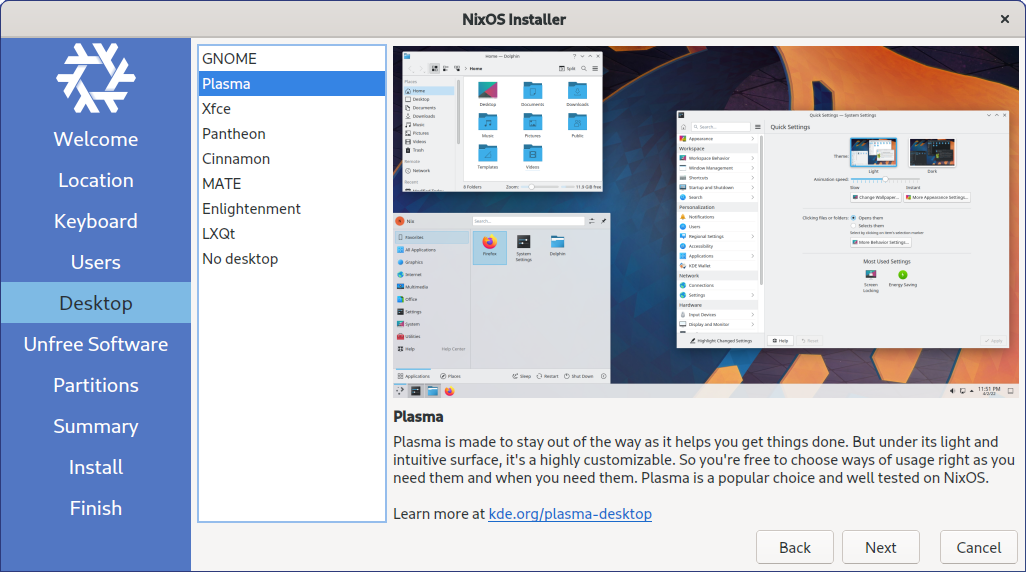
Task: Choose the Xfce desktop option
Action: point(216,109)
